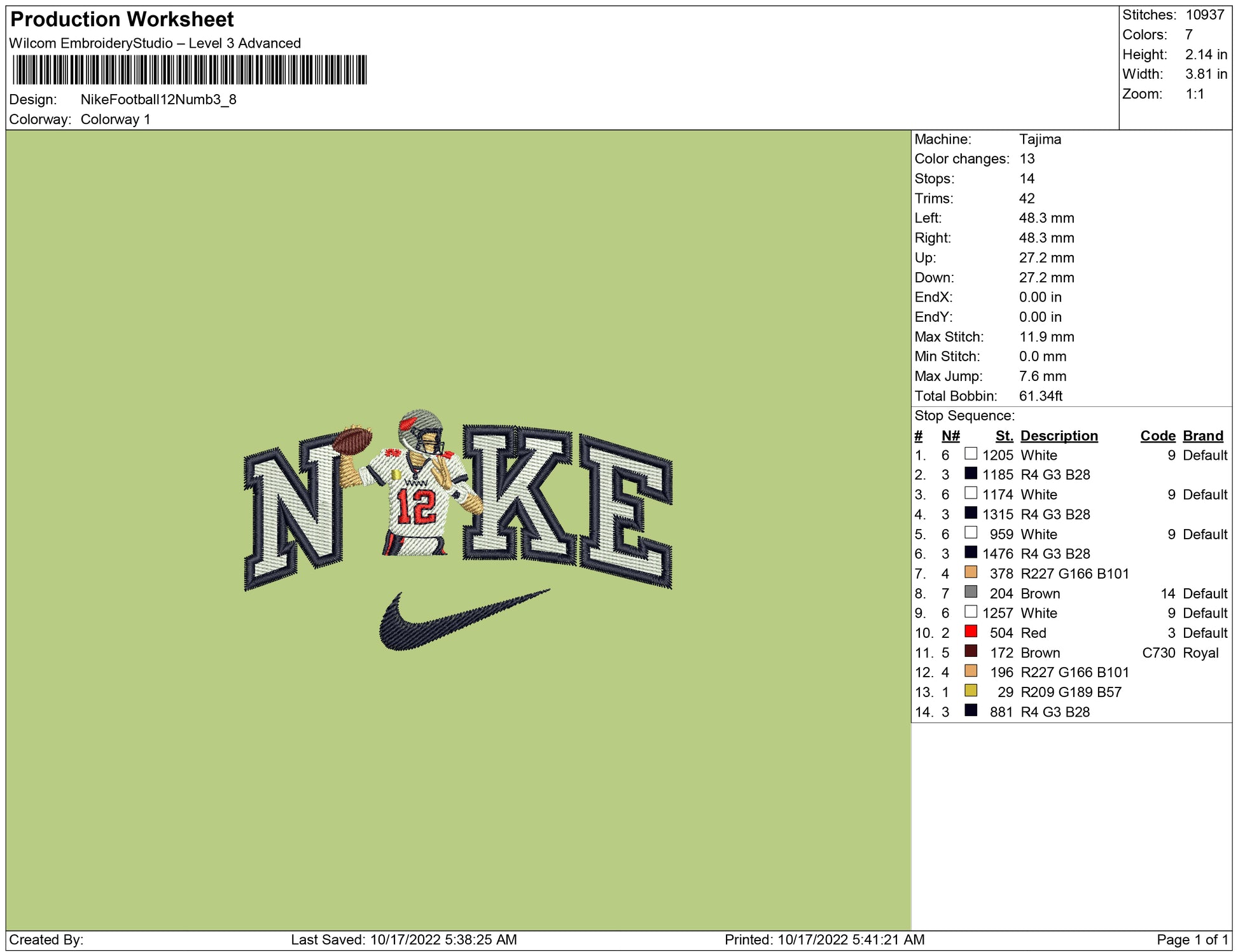Viewport: 1238px width, 952px height.
Task: Click the St. column header
Action: [x=1004, y=436]
